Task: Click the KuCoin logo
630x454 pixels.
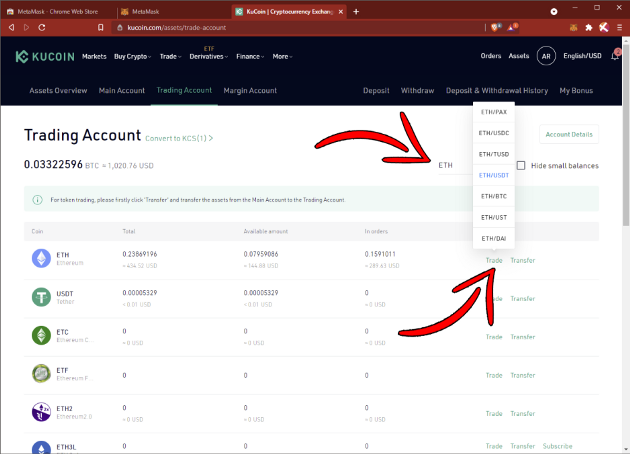Action: [45, 57]
